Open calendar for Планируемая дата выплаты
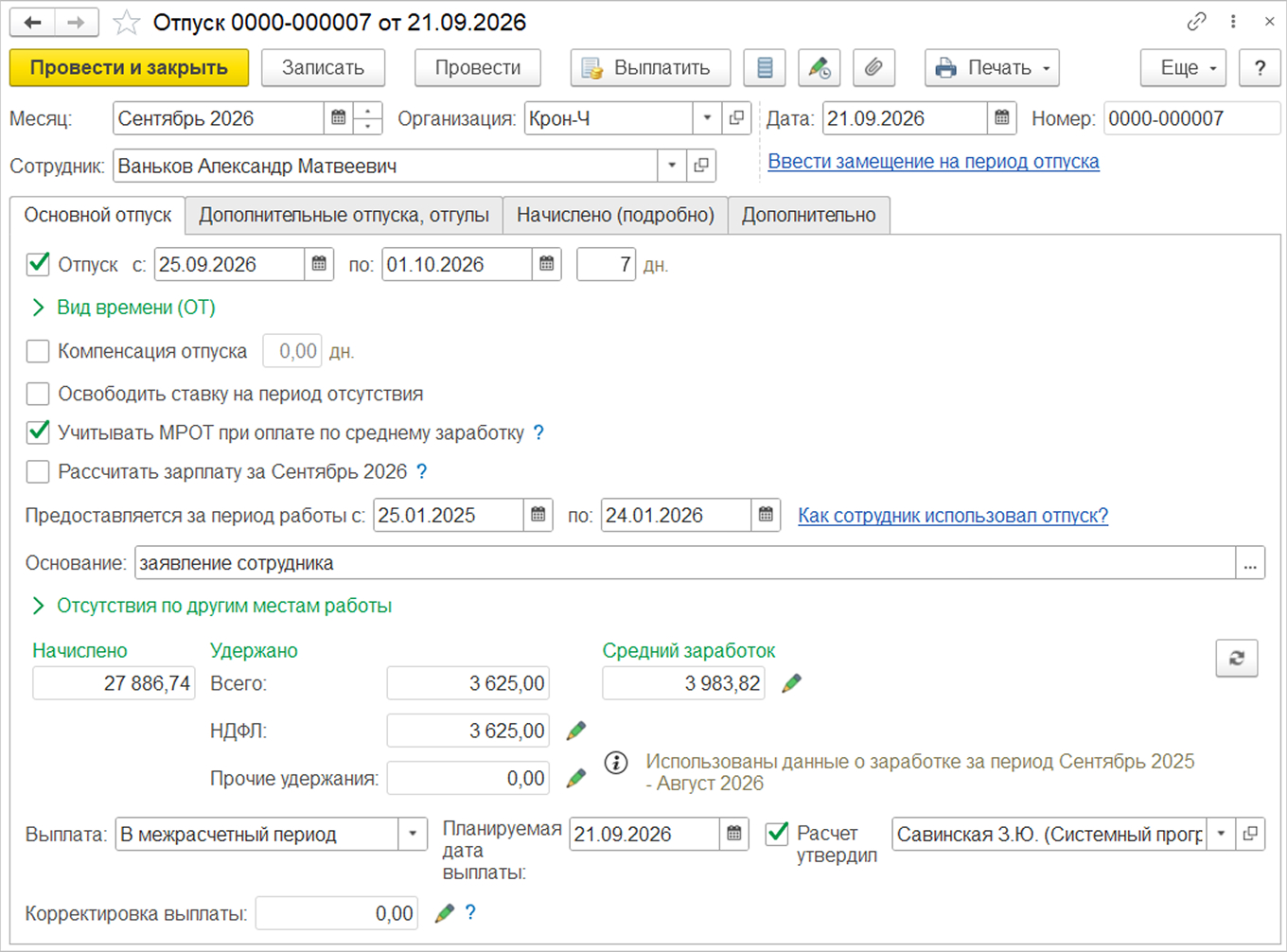Screen dimensions: 1287x952 click(x=734, y=834)
